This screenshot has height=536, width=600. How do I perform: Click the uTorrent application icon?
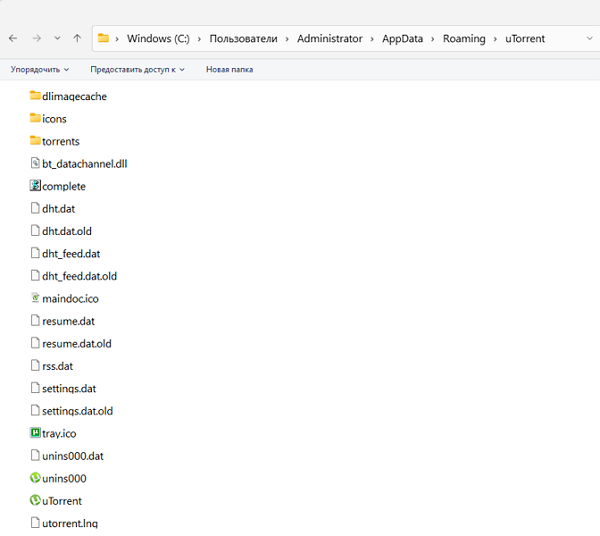click(x=35, y=501)
